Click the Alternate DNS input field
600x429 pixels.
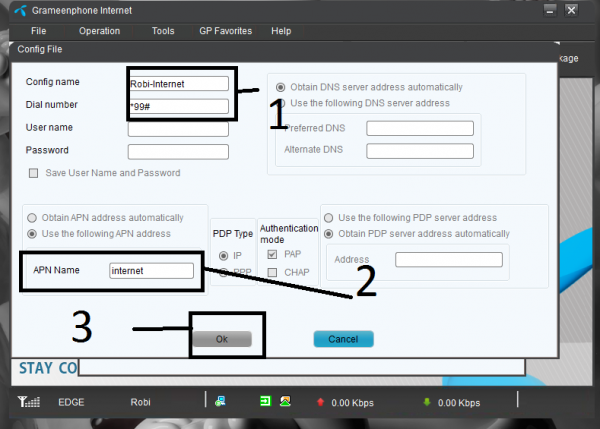[420, 151]
